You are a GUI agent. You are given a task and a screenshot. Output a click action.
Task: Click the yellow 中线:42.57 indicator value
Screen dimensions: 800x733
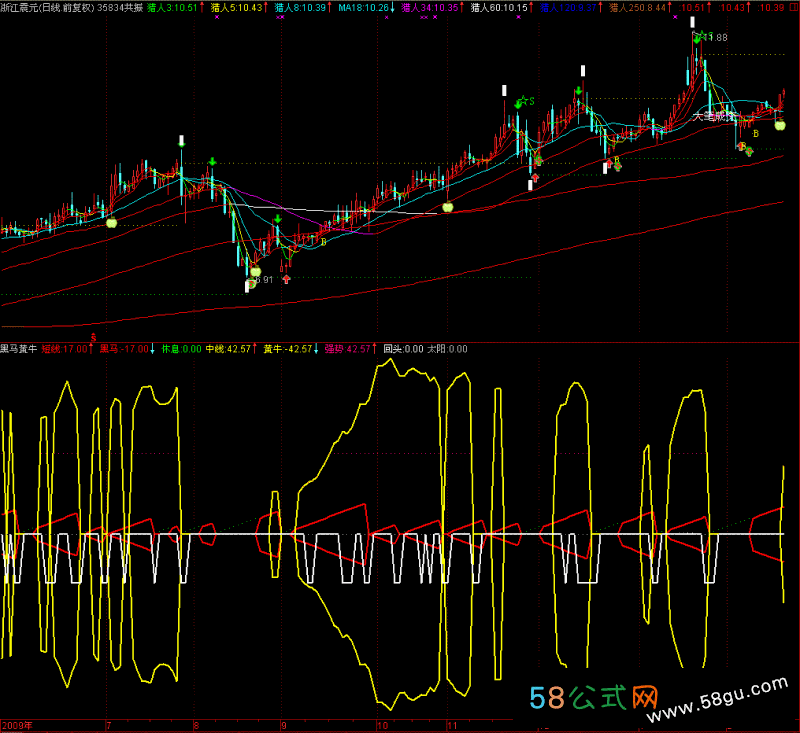click(229, 349)
